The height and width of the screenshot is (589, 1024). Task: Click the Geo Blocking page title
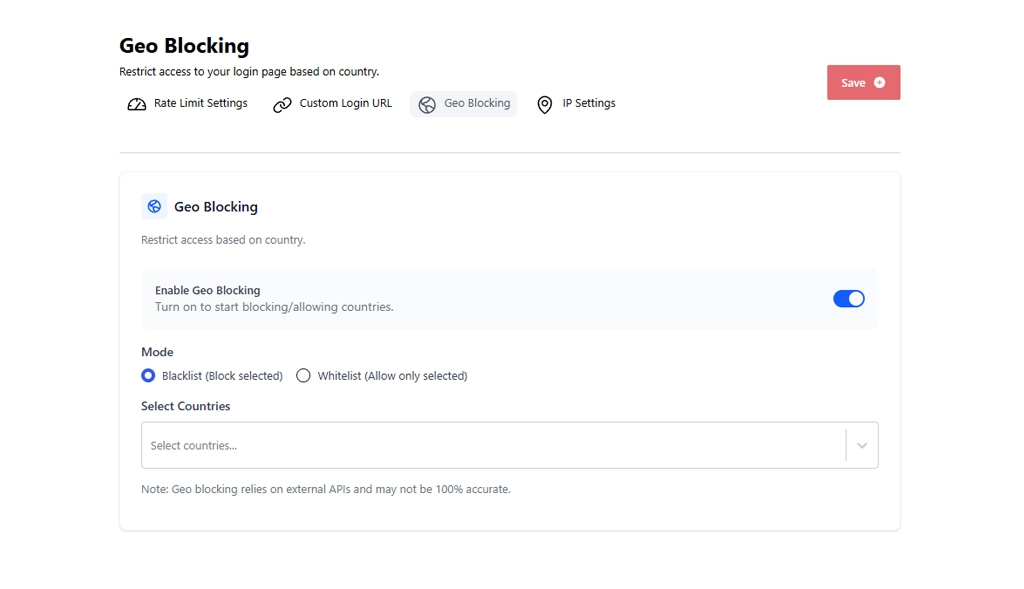tap(184, 46)
